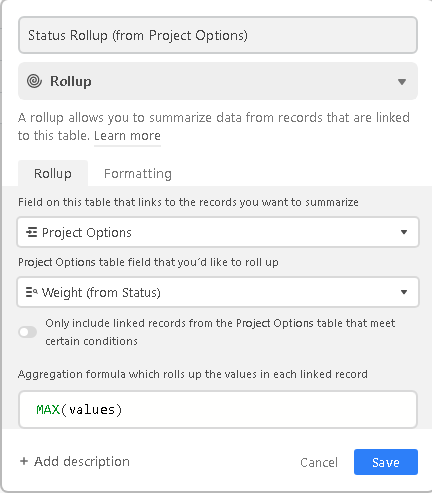Expand the Weight (from Status) dropdown arrow
This screenshot has width=432, height=493.
pos(404,292)
